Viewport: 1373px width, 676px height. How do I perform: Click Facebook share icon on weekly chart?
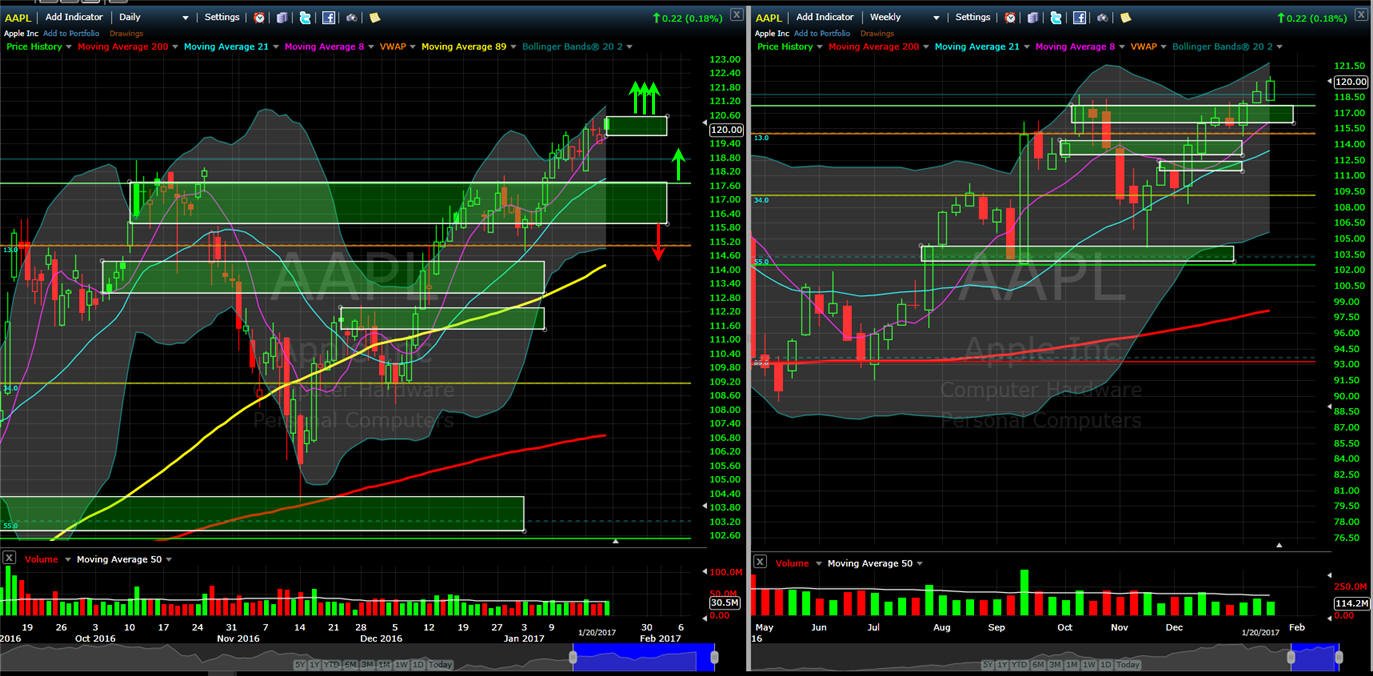1079,17
